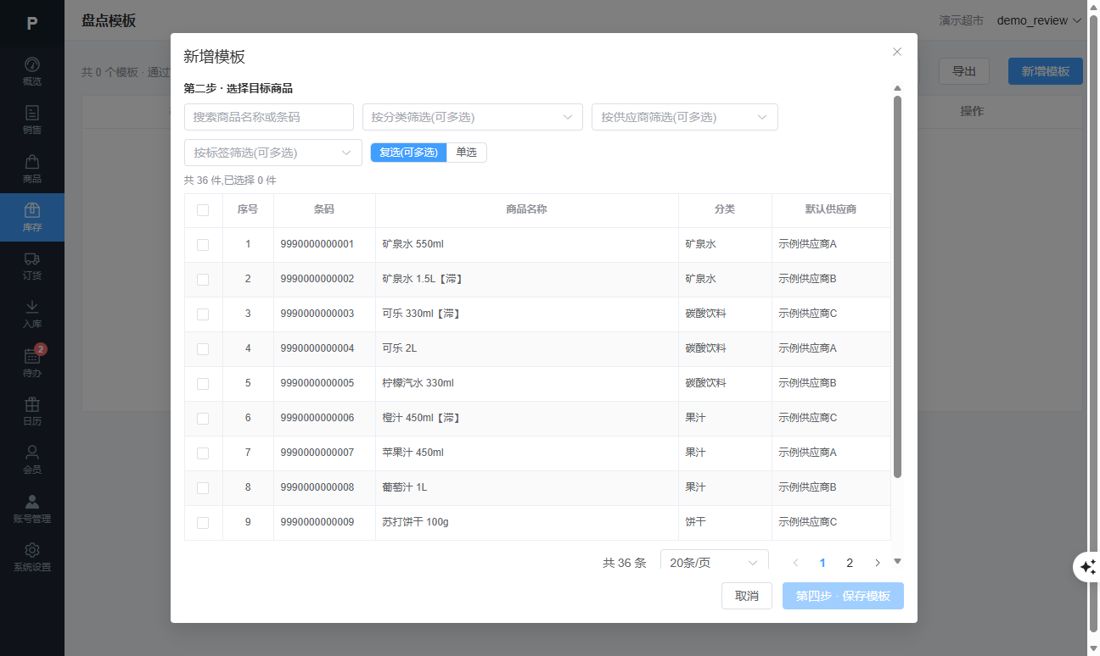
Task: Click the 商品名称 column header
Action: pos(526,209)
